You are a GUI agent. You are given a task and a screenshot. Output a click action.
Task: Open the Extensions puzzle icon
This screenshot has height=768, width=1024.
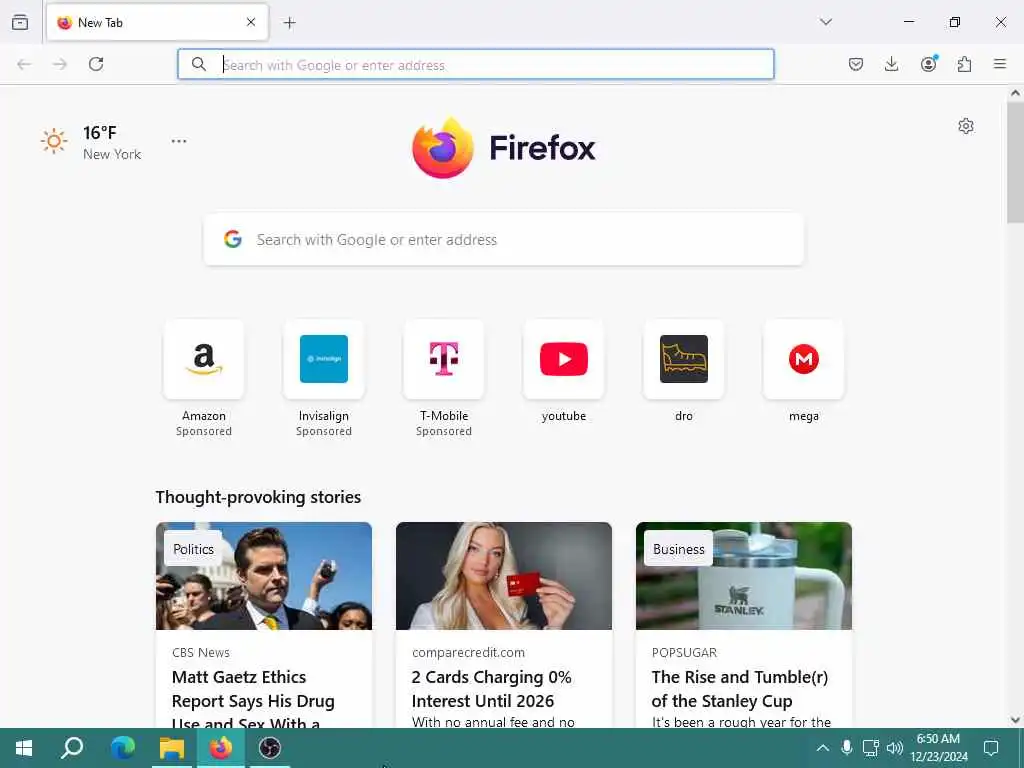coord(964,64)
